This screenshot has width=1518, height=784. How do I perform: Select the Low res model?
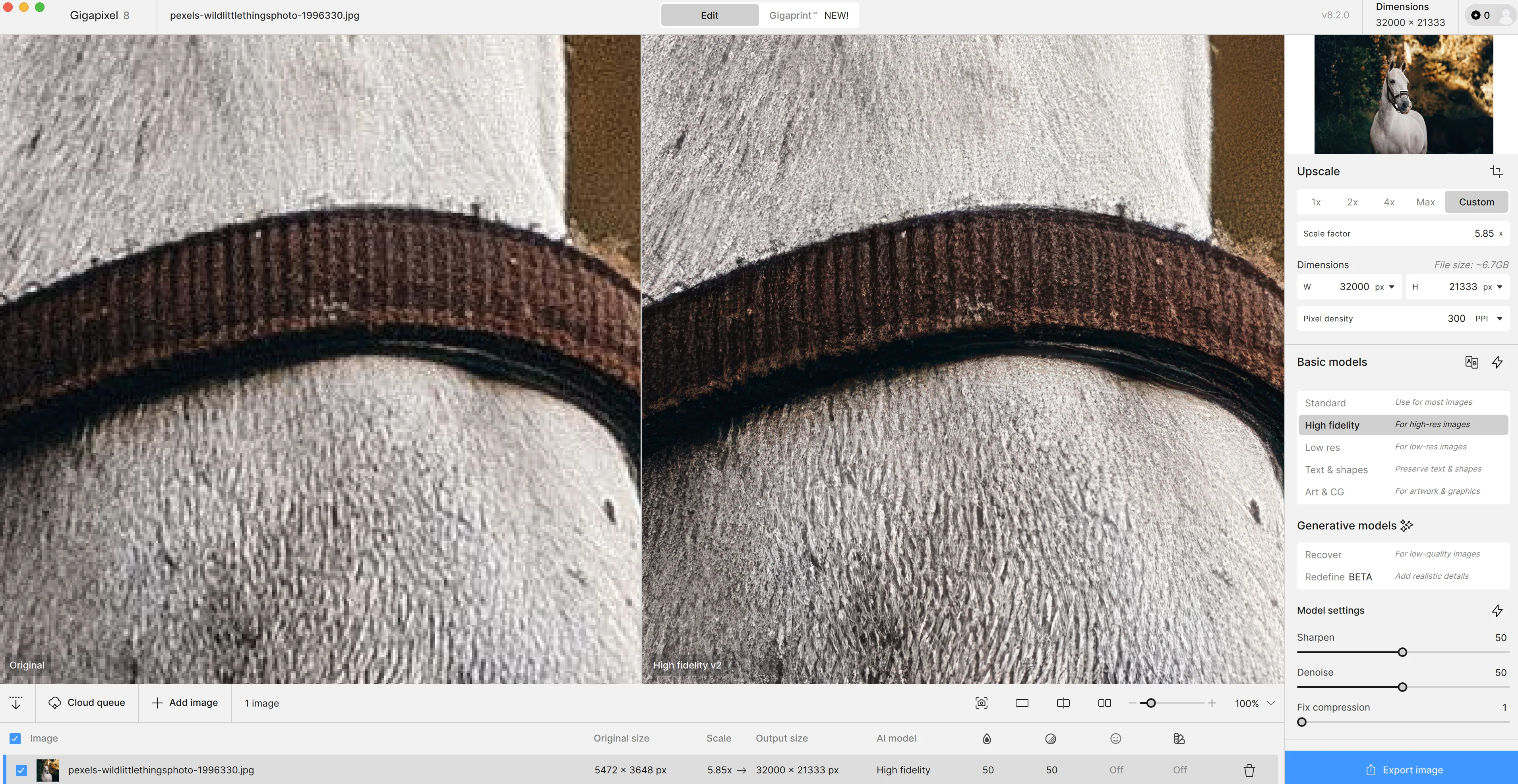pos(1322,447)
